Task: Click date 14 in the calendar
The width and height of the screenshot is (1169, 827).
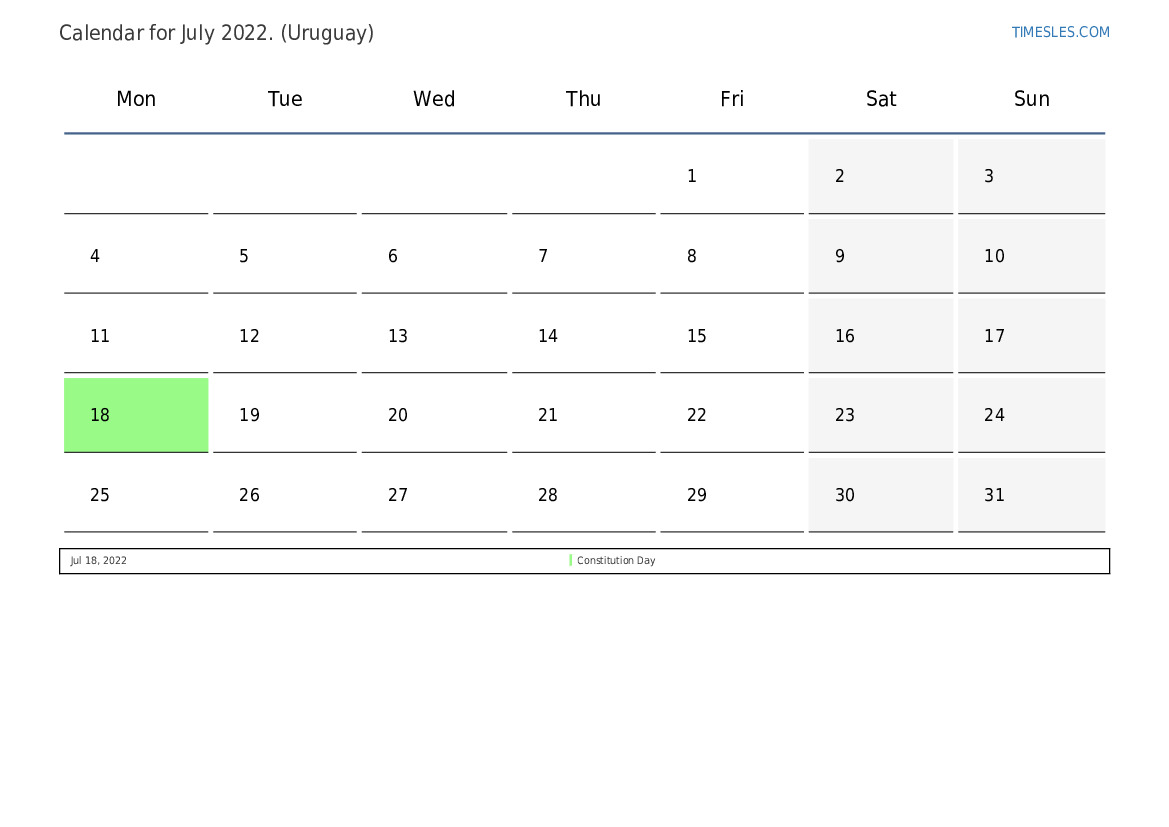Action: tap(584, 336)
